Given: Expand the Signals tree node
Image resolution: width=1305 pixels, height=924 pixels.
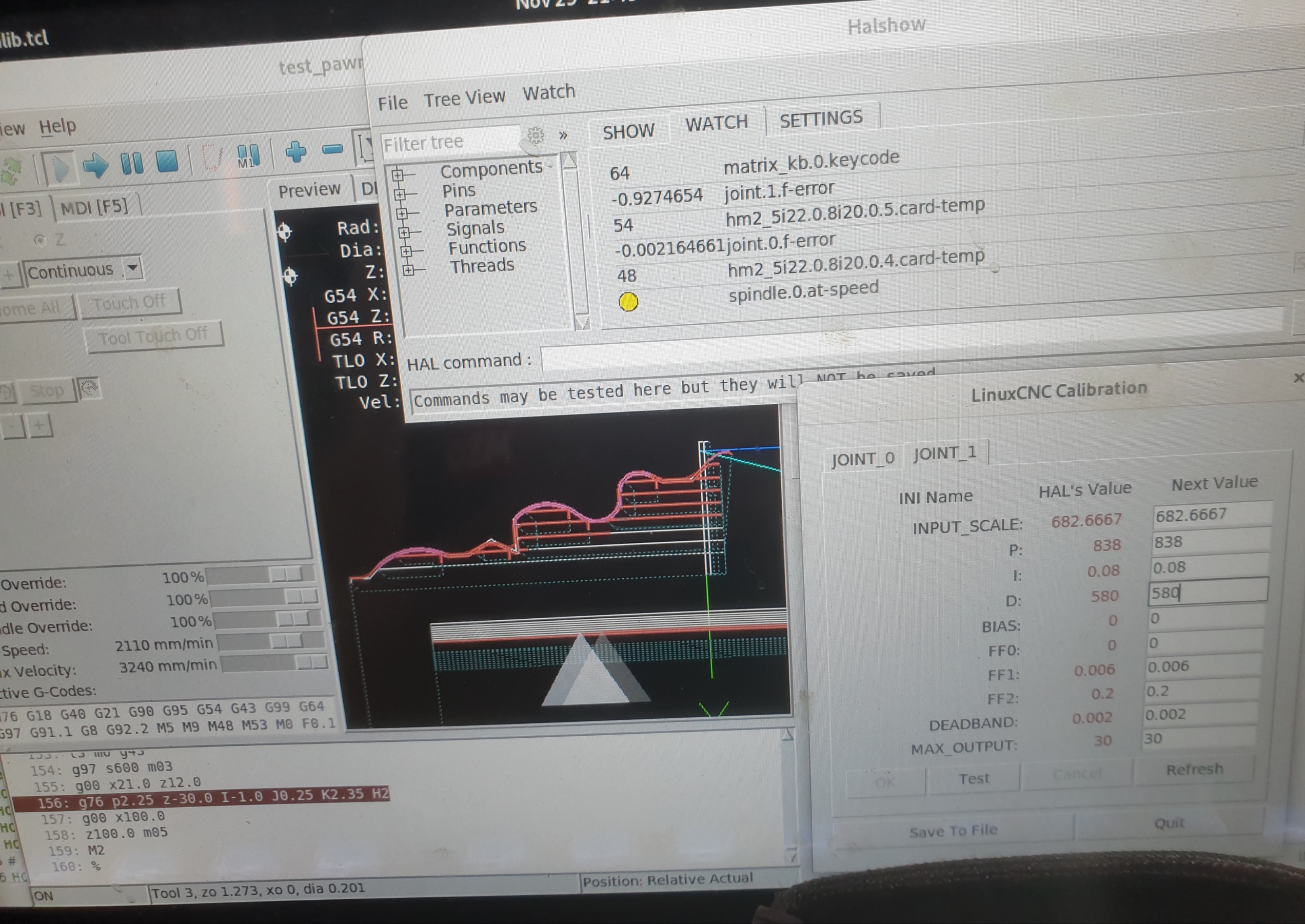Looking at the screenshot, I should (x=404, y=232).
